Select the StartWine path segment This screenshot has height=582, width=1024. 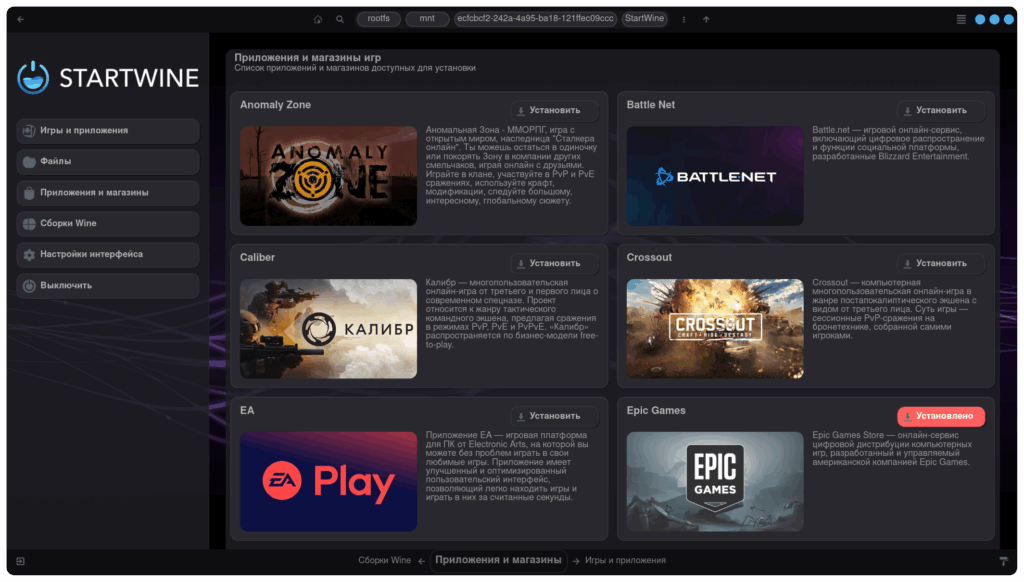pyautogui.click(x=645, y=19)
